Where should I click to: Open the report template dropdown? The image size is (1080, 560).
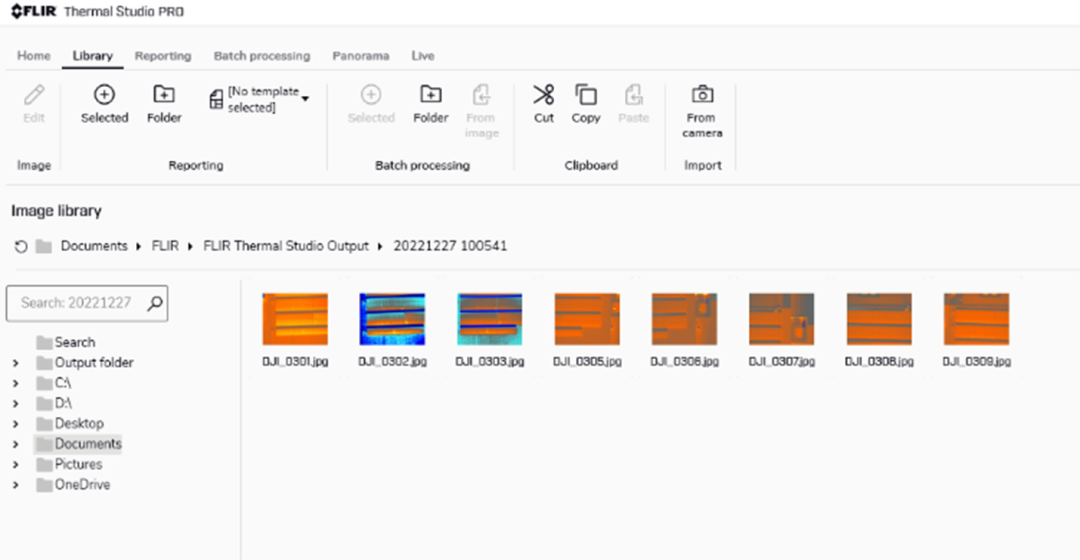305,98
